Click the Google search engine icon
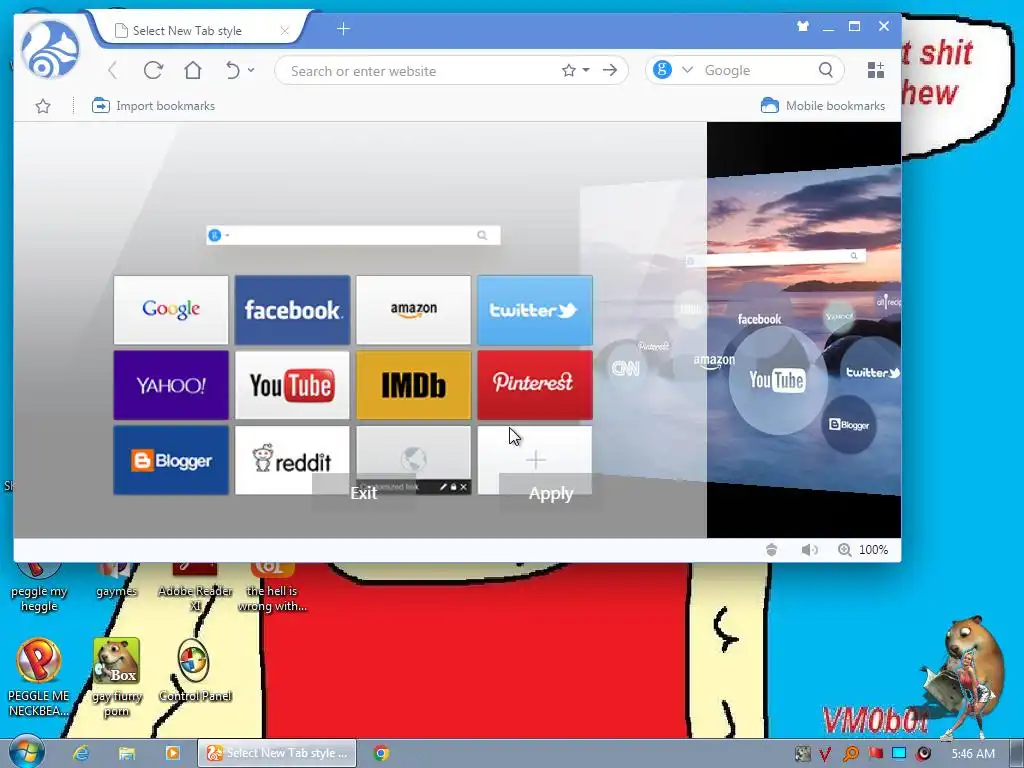This screenshot has height=768, width=1024. (662, 69)
